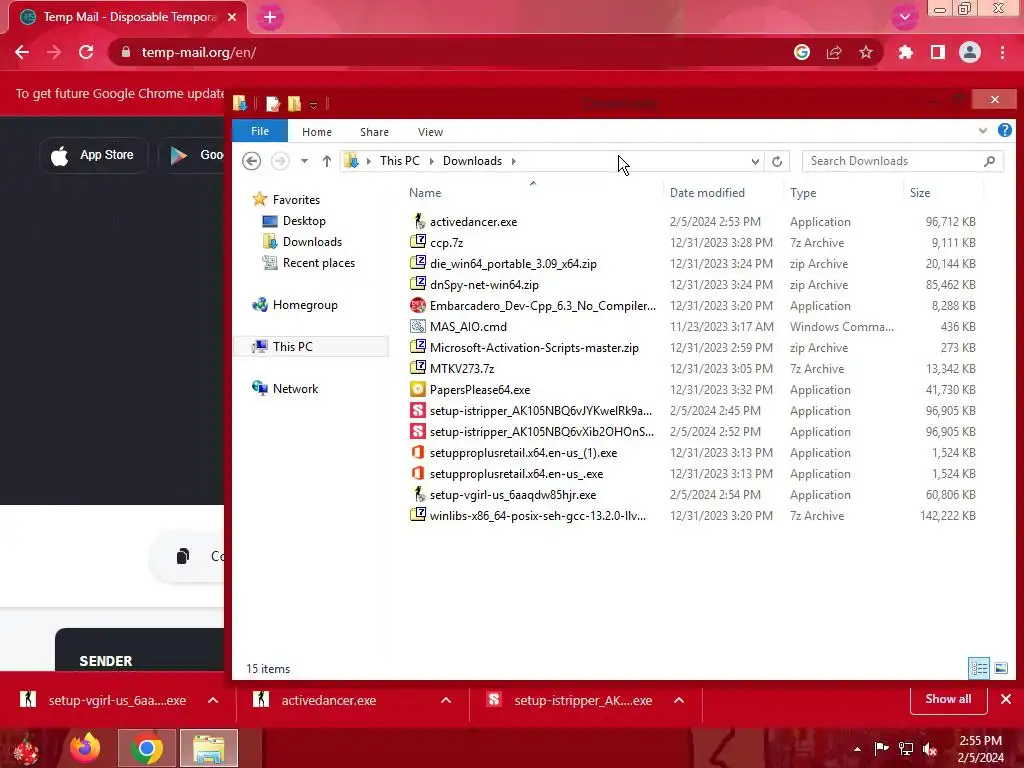Click search magnifier in Search Downloads box
The height and width of the screenshot is (768, 1024).
pyautogui.click(x=989, y=161)
